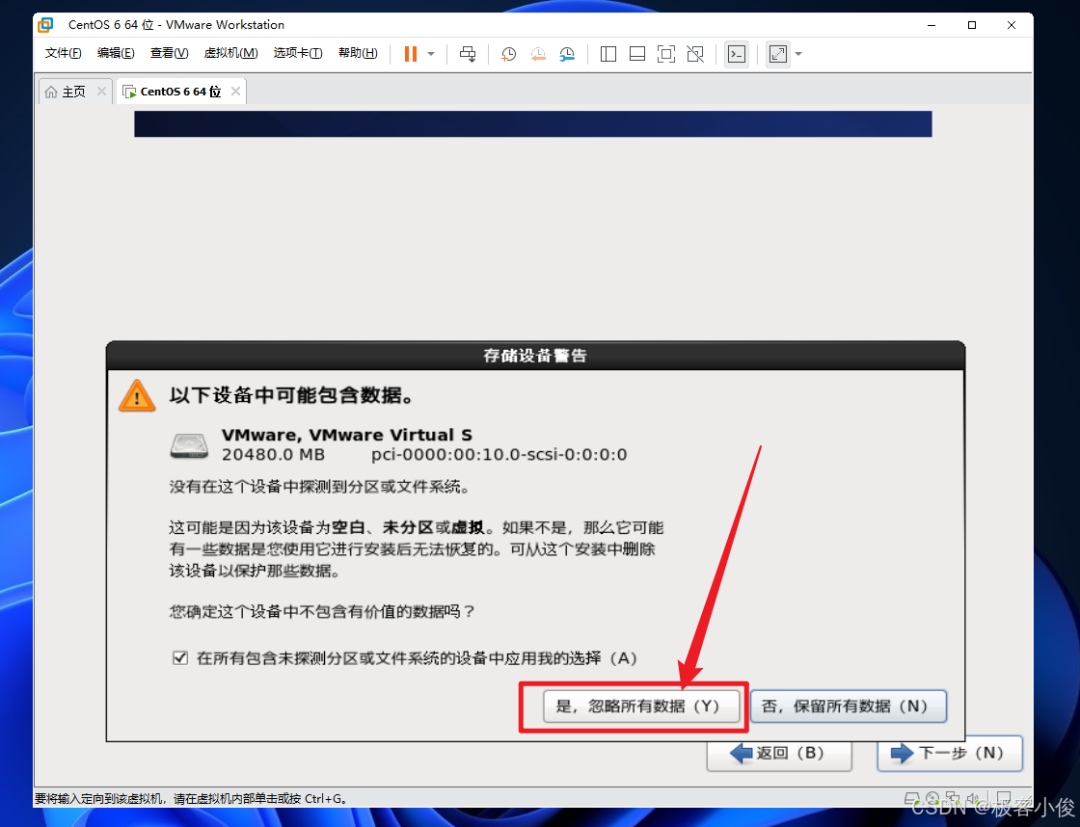Uncheck apply my choice to all devices
This screenshot has width=1080, height=827.
click(x=180, y=658)
